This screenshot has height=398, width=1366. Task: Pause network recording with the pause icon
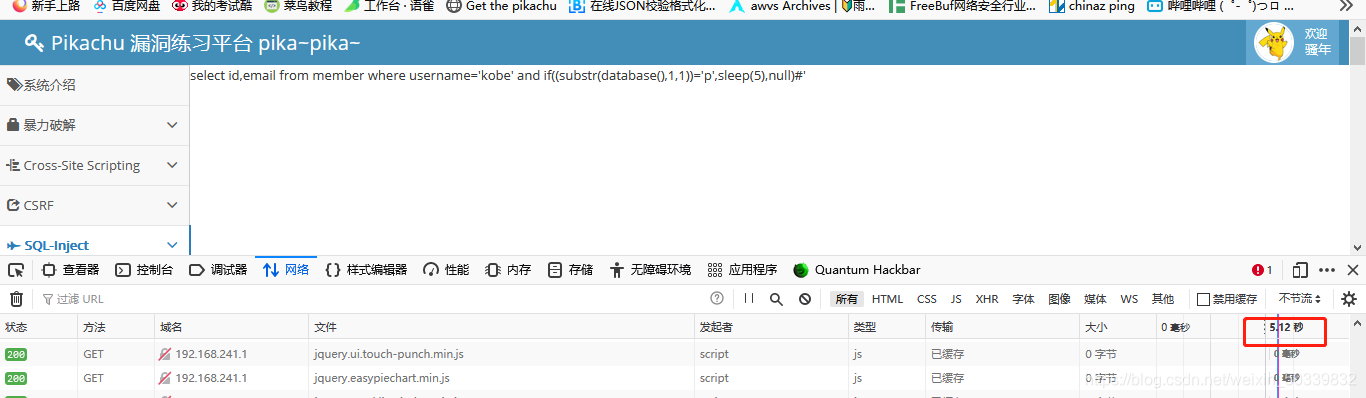coord(749,299)
